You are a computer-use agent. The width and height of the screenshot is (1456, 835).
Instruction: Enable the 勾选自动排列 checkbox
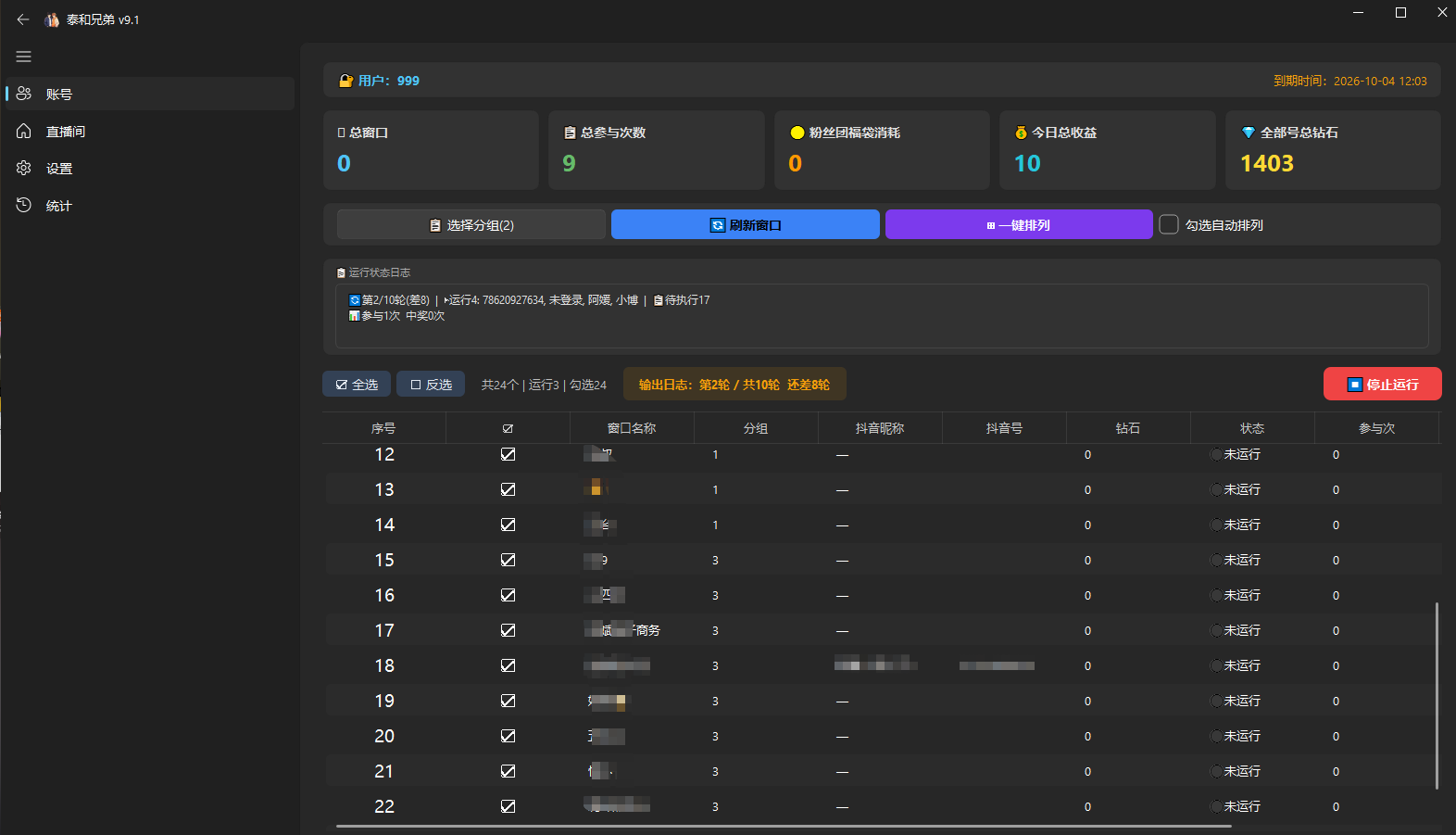(x=1169, y=224)
